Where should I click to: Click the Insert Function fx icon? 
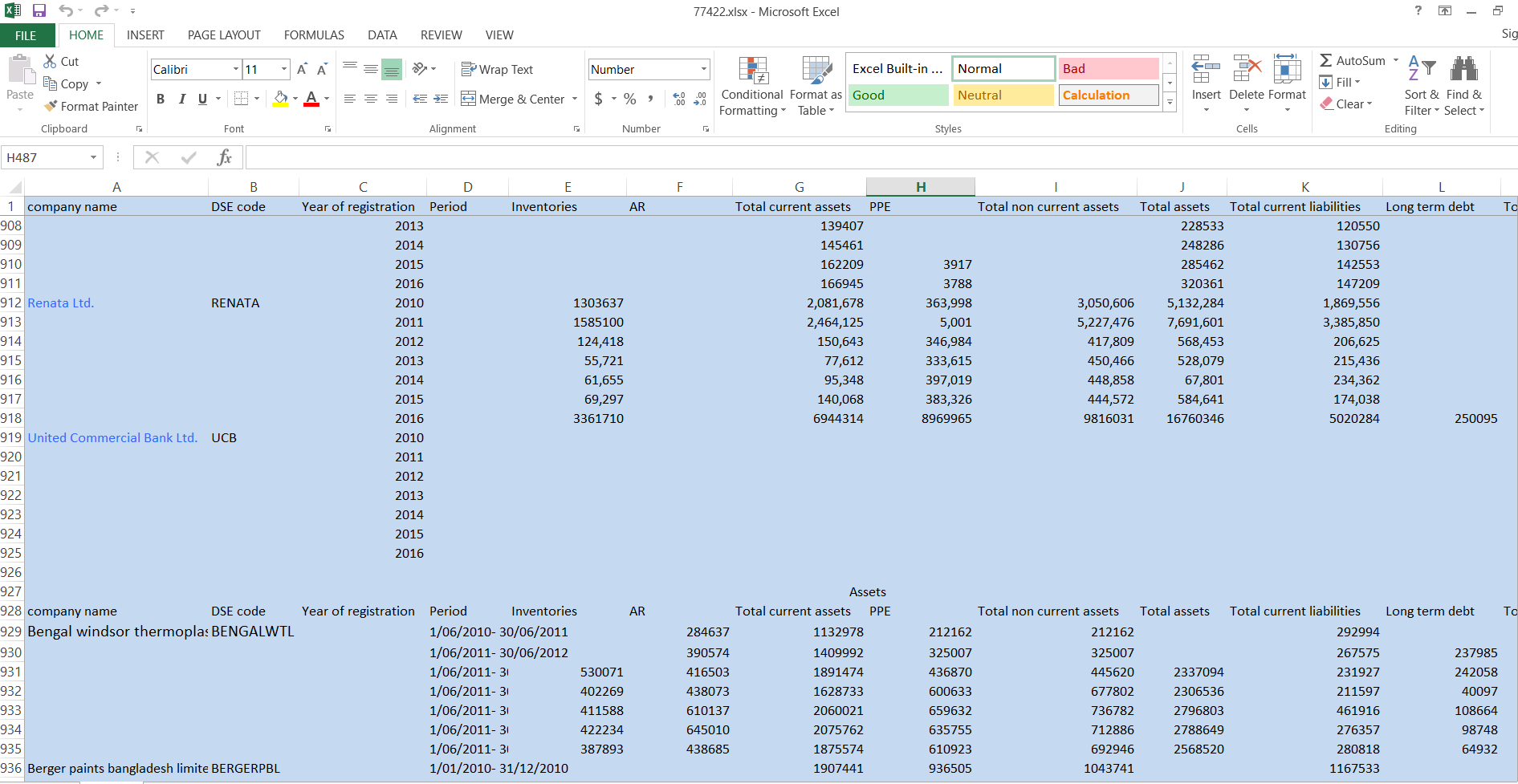pos(225,157)
